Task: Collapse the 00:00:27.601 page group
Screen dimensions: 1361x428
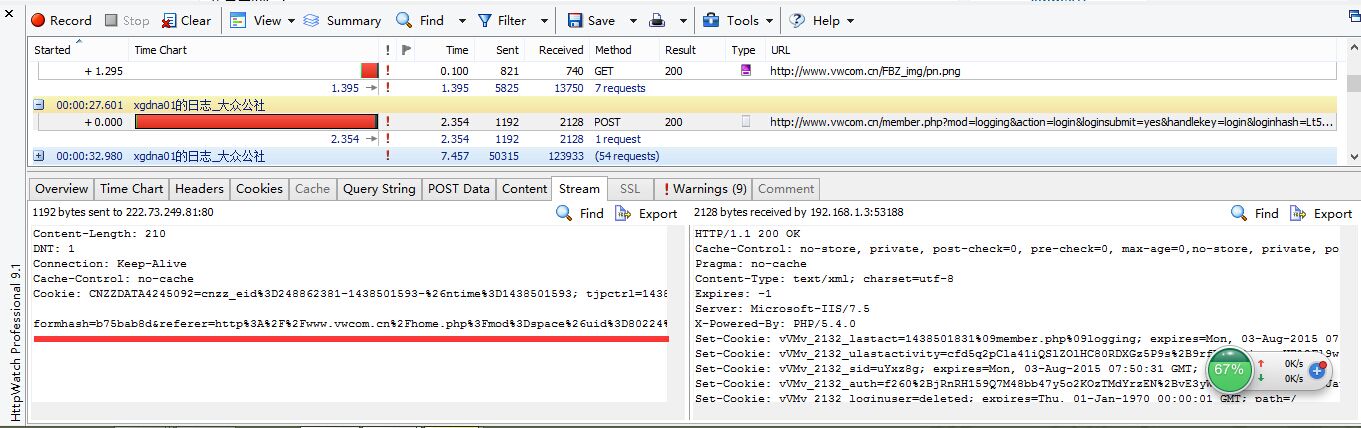Action: coord(39,105)
